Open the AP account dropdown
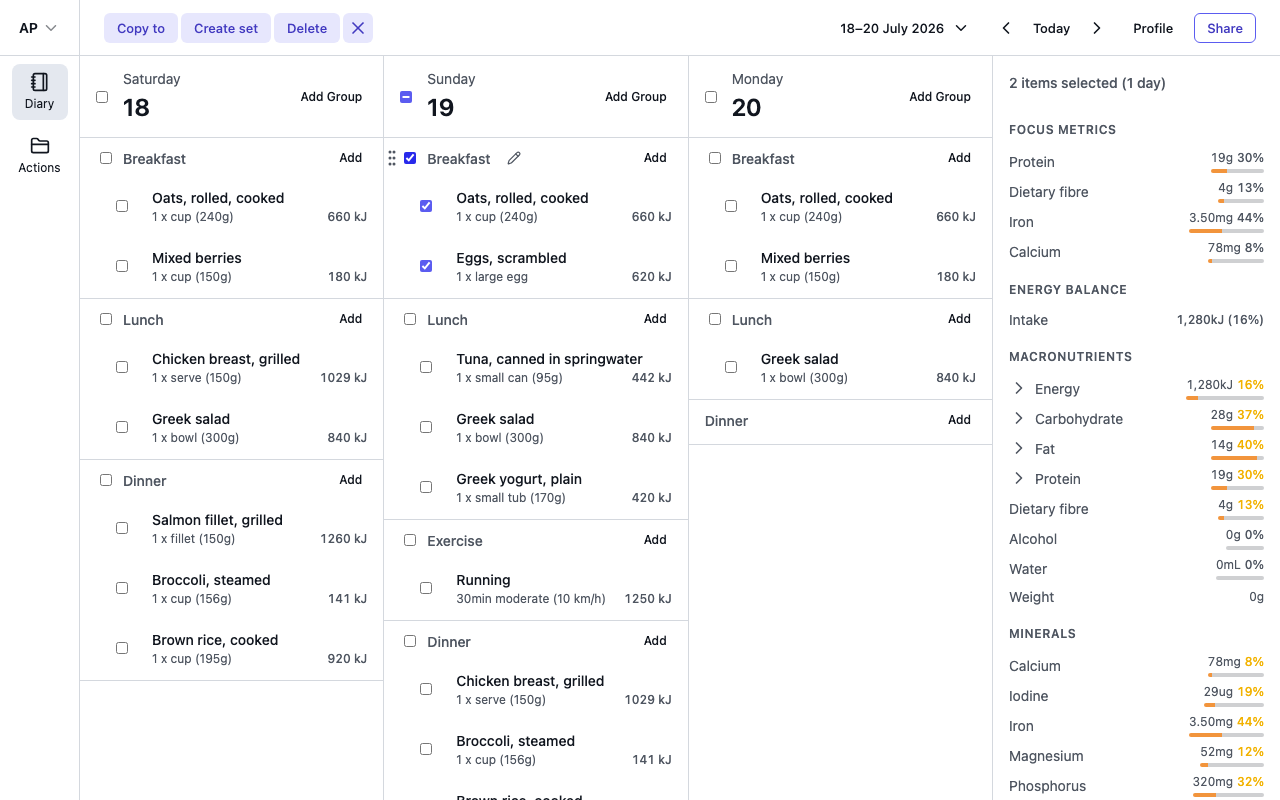Viewport: 1280px width, 800px height. coord(38,28)
